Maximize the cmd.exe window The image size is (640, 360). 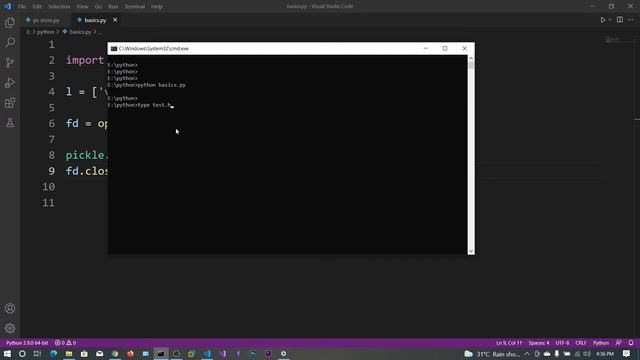[x=445, y=48]
